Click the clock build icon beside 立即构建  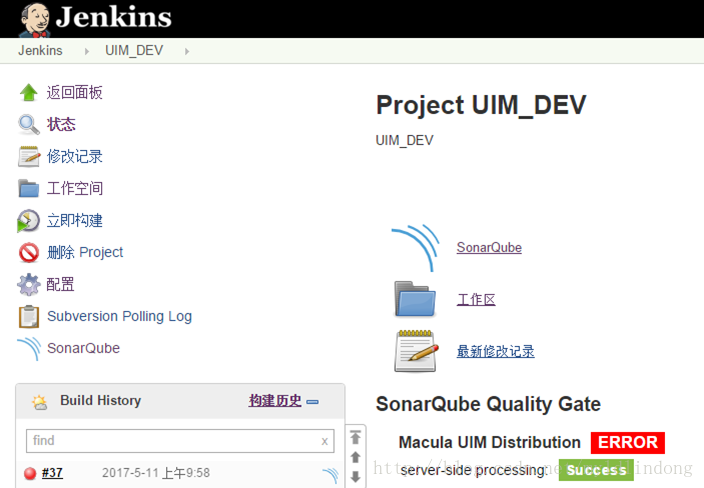[28, 220]
